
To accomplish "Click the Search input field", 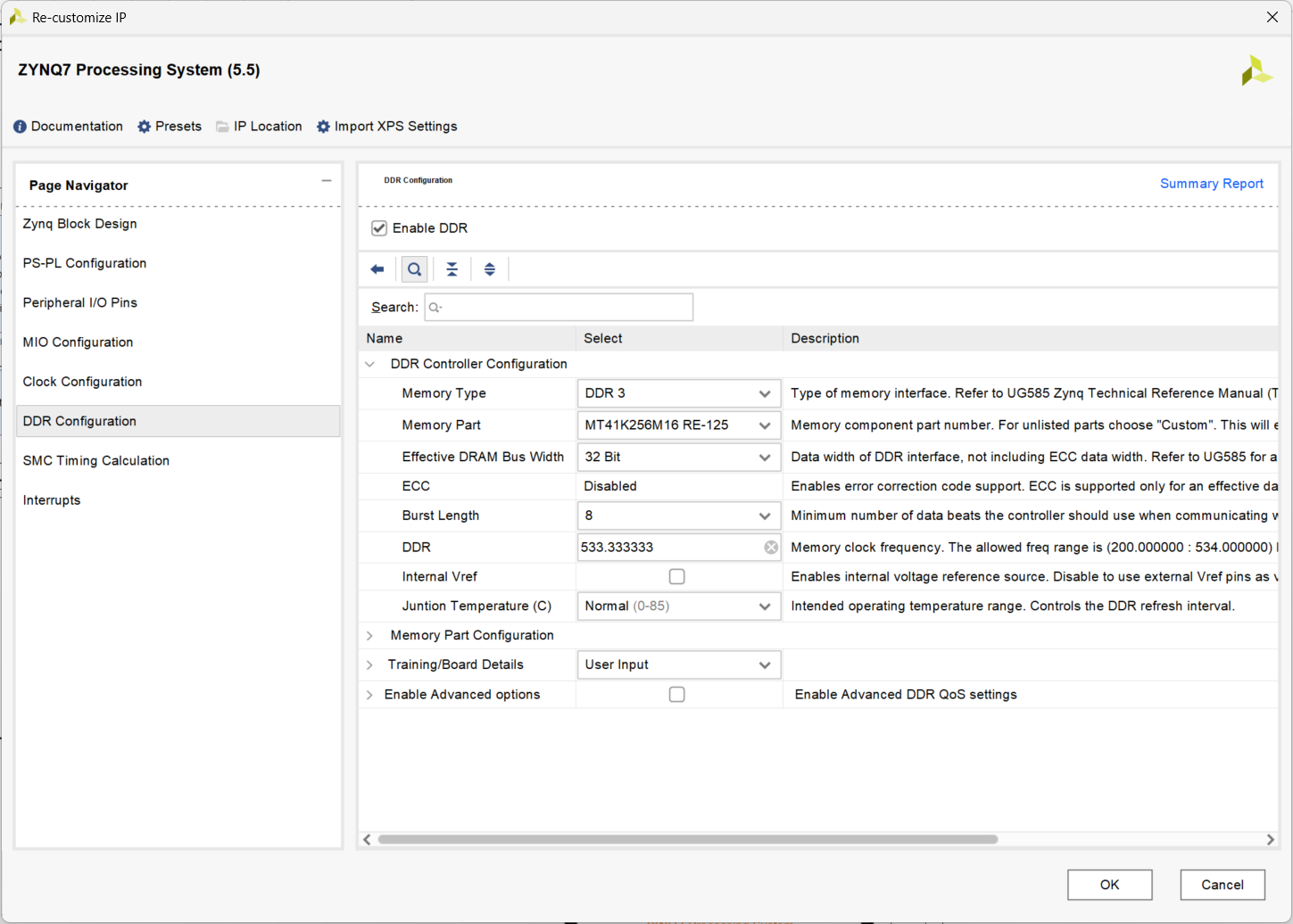I will pyautogui.click(x=559, y=308).
